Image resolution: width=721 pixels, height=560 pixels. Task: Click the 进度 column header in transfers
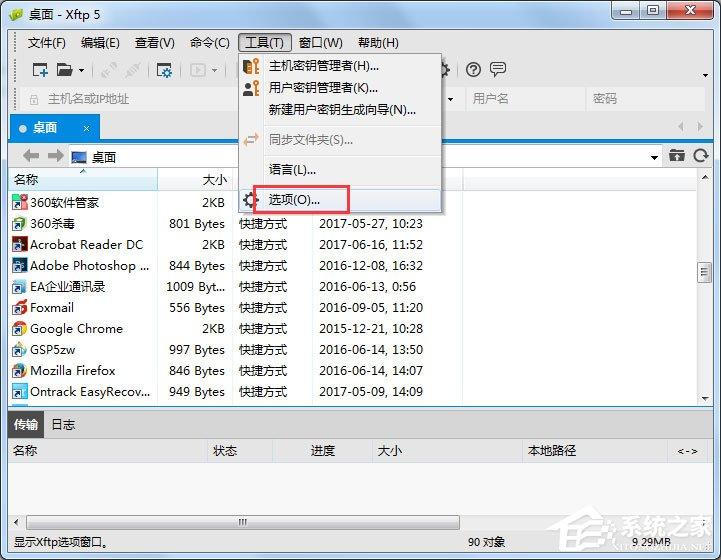322,451
